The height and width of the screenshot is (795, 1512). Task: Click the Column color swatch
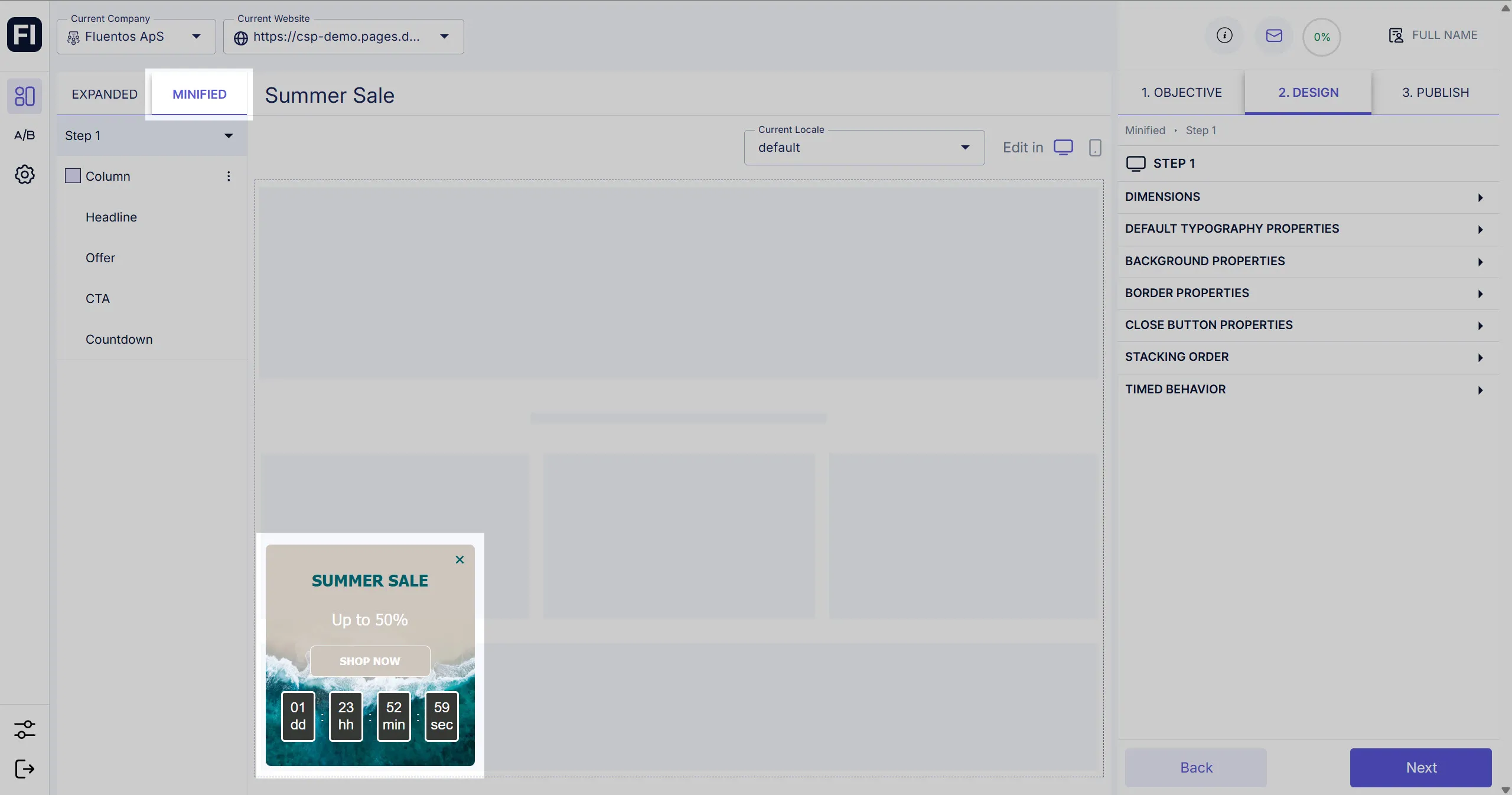tap(73, 176)
